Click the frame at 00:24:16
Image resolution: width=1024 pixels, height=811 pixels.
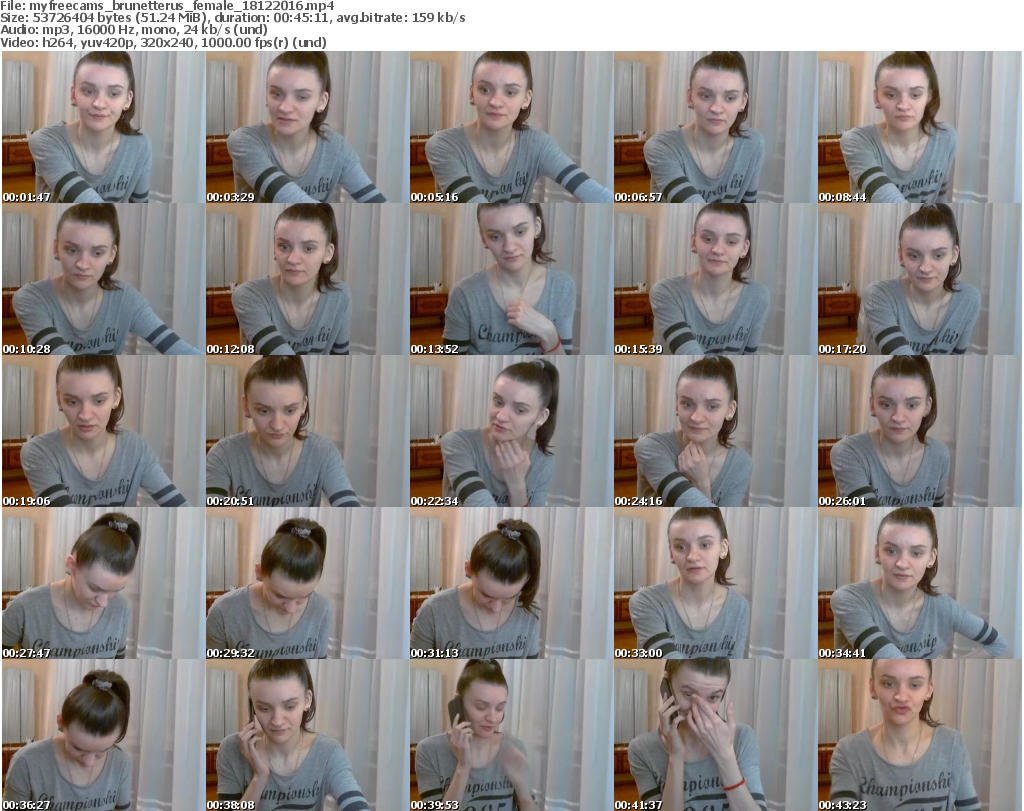coord(715,431)
